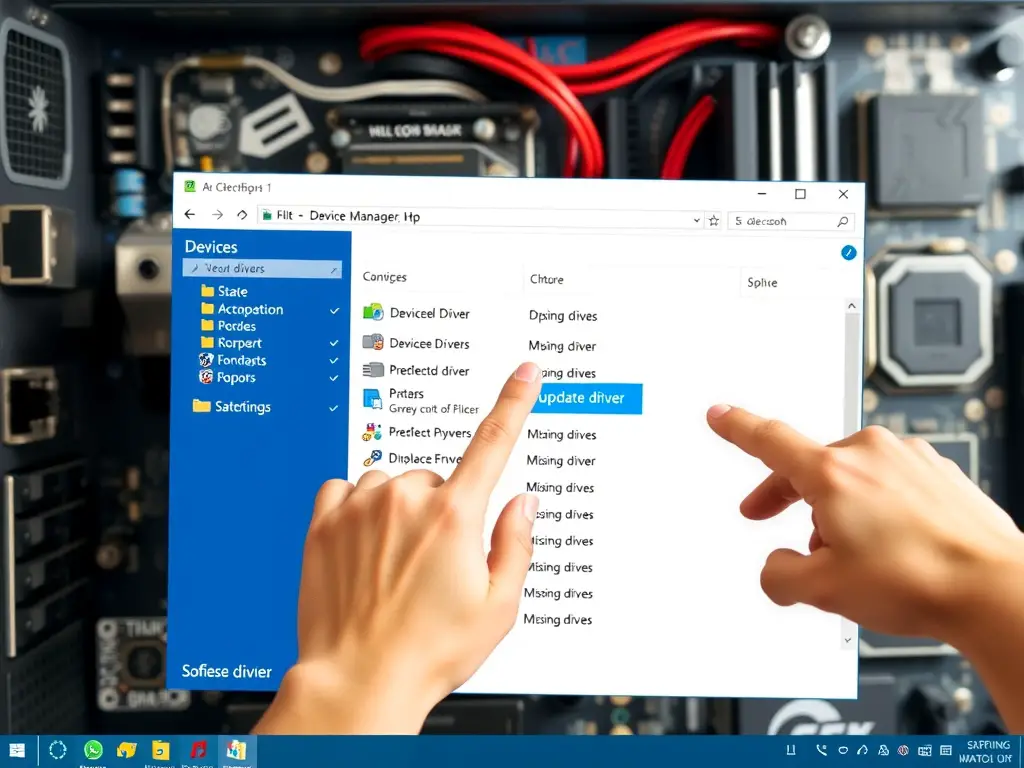Click the Sofiese divier link at the sidebar bottom
Viewport: 1024px width, 768px height.
[x=227, y=671]
